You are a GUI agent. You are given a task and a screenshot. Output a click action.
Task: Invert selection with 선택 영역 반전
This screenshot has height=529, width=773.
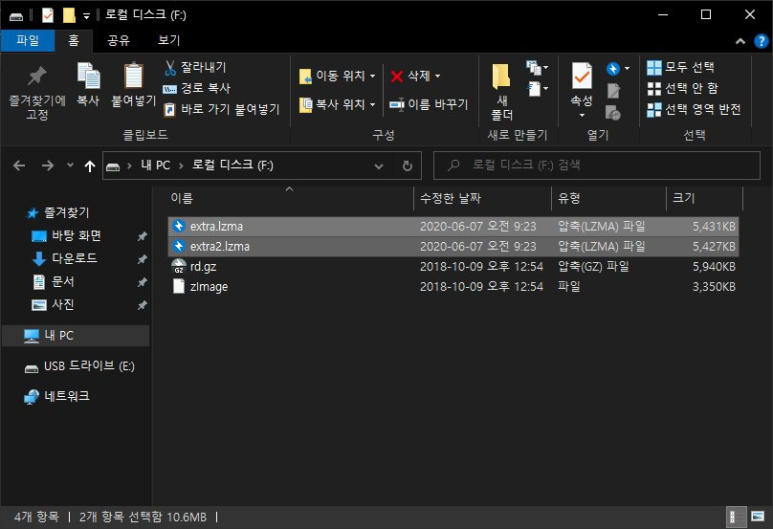pos(694,109)
